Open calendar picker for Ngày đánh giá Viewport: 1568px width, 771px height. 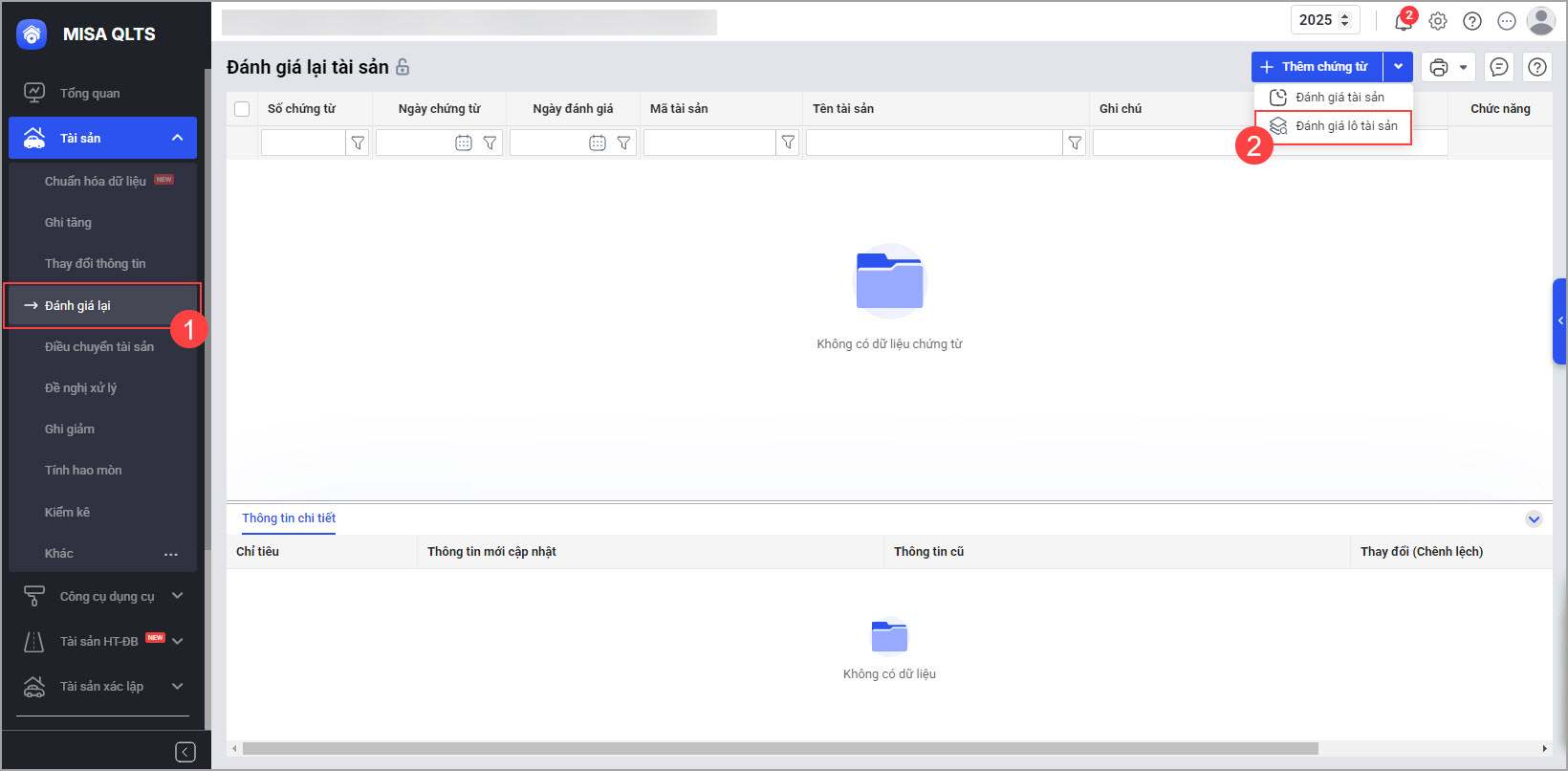(598, 143)
